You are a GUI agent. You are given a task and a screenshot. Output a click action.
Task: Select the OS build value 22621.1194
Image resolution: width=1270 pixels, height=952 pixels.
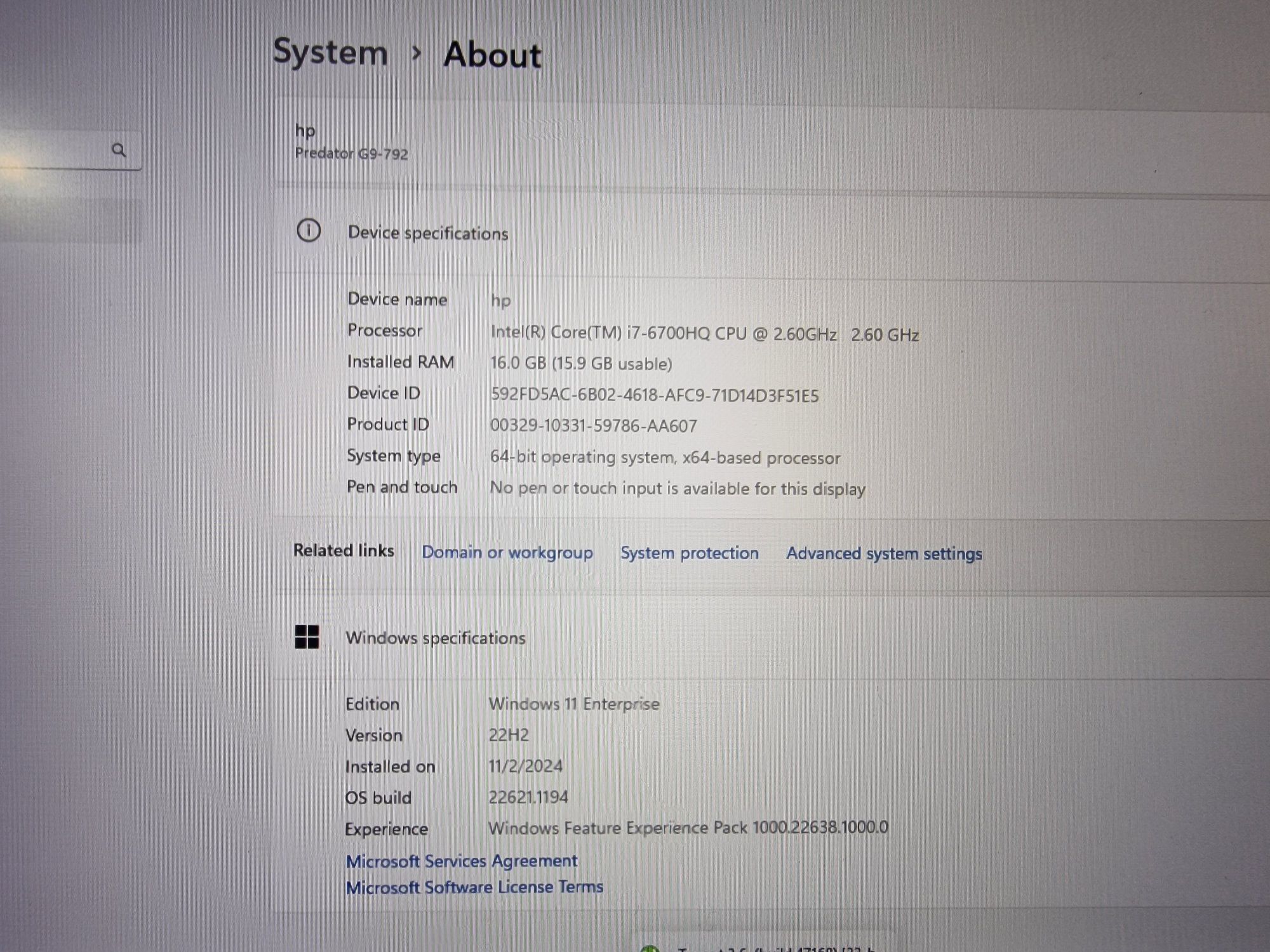click(x=528, y=797)
